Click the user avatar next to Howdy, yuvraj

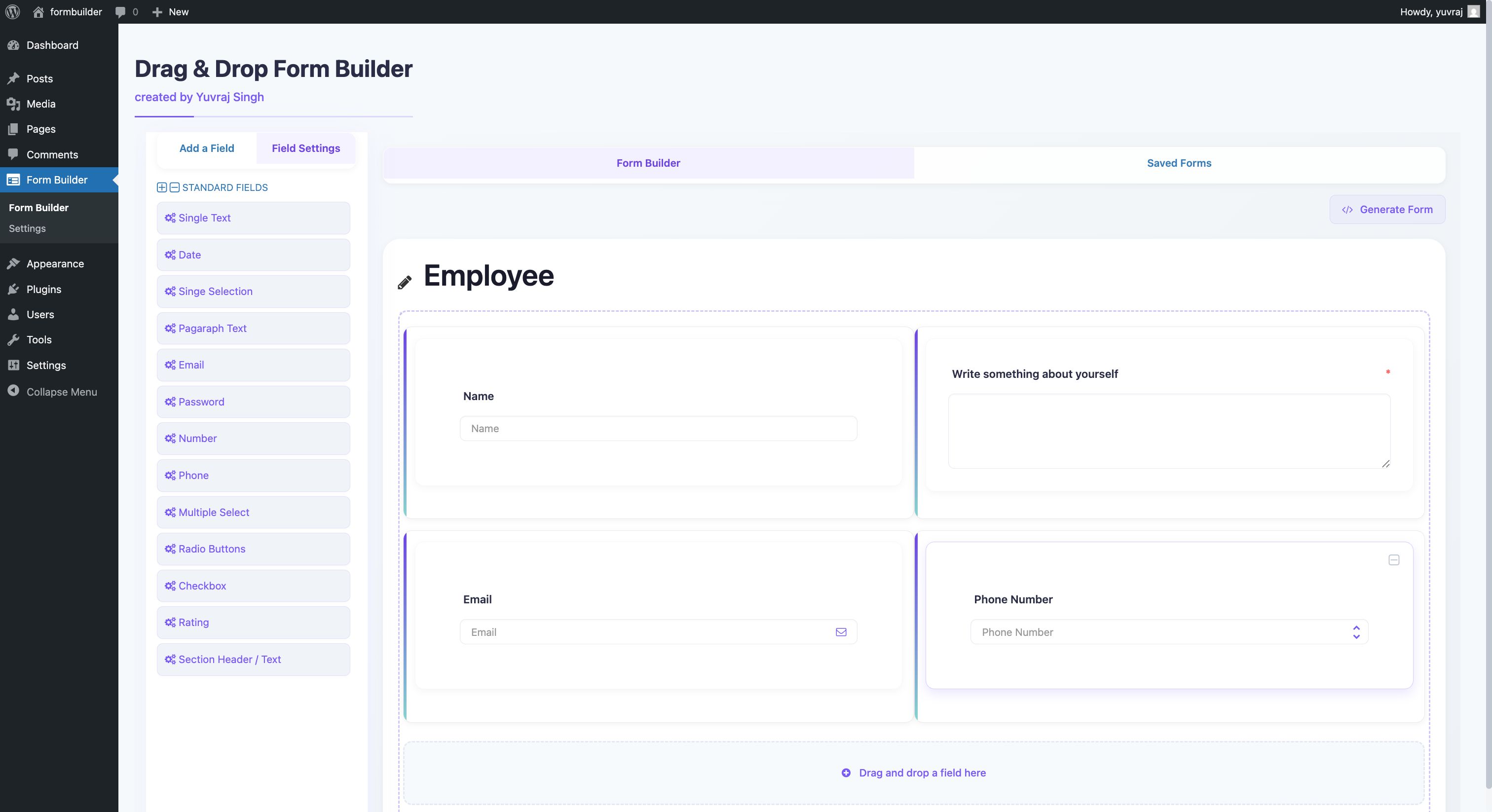coord(1473,11)
